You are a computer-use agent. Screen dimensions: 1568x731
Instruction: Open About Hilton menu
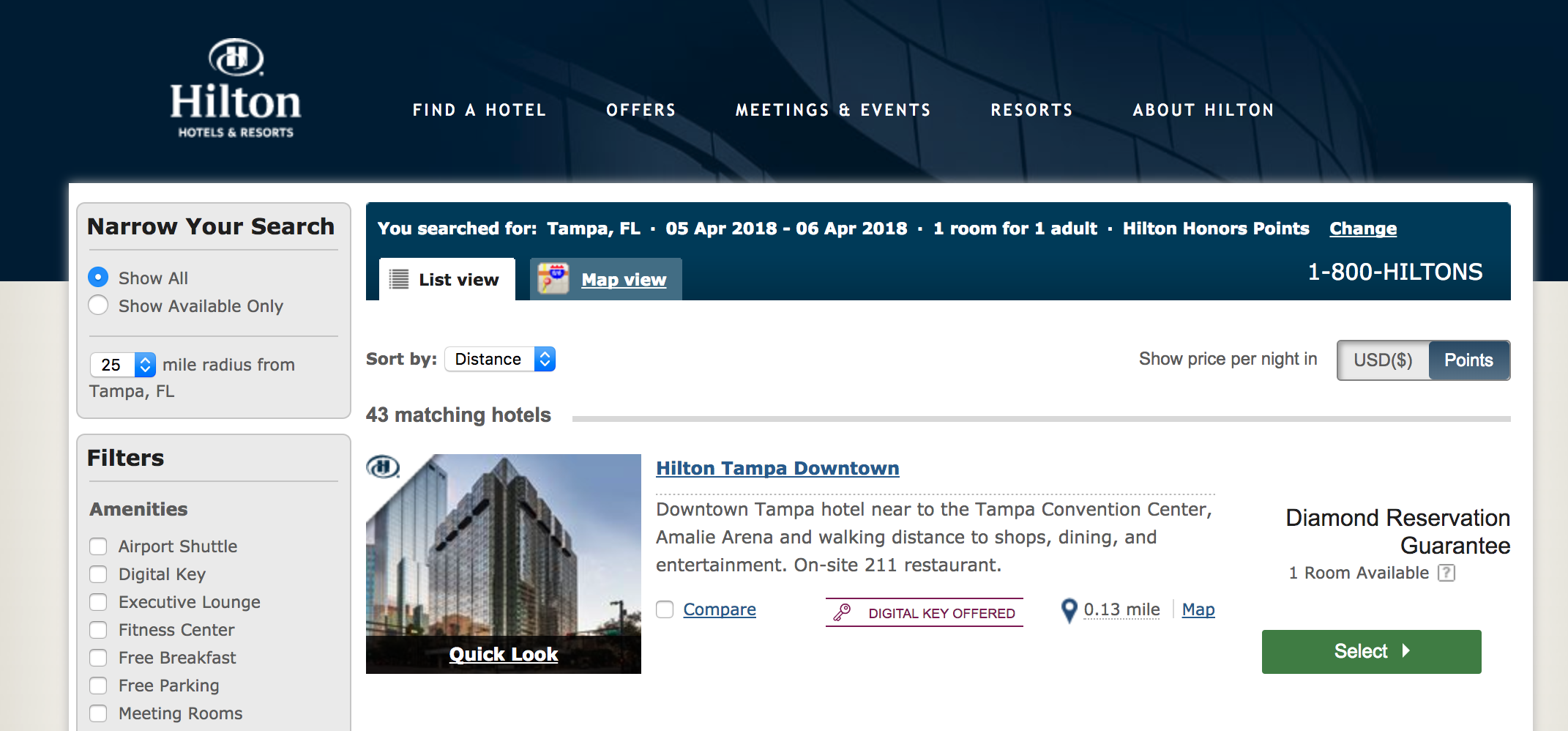click(x=1203, y=110)
